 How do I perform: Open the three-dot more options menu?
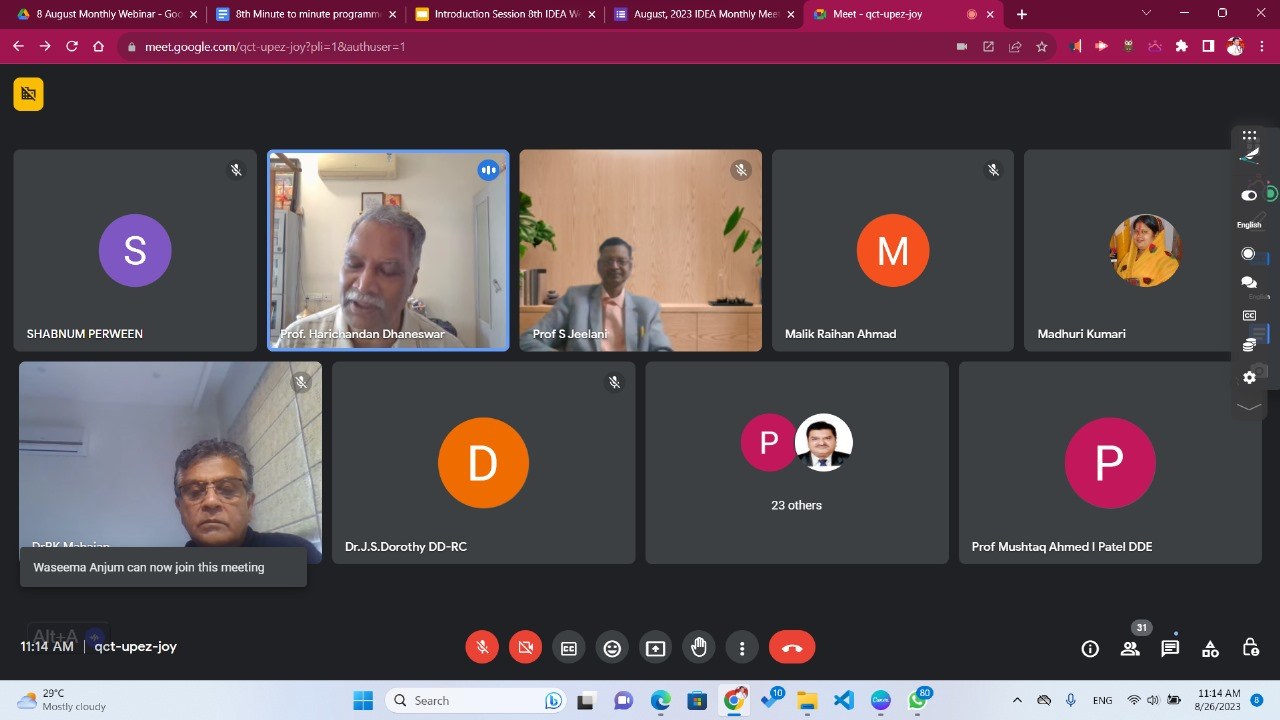(x=741, y=648)
